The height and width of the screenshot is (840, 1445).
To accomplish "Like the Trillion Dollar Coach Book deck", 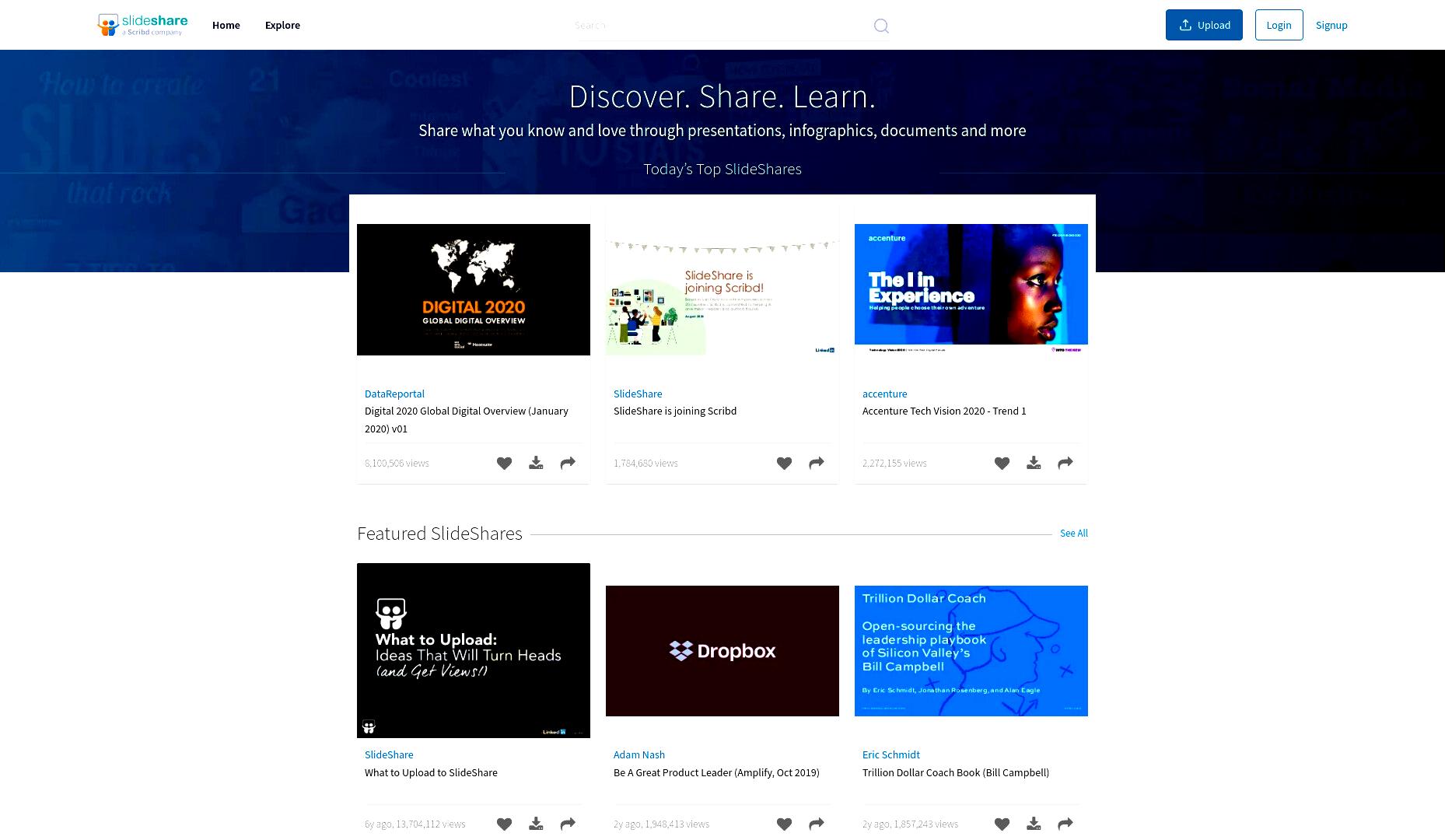I will (1002, 824).
